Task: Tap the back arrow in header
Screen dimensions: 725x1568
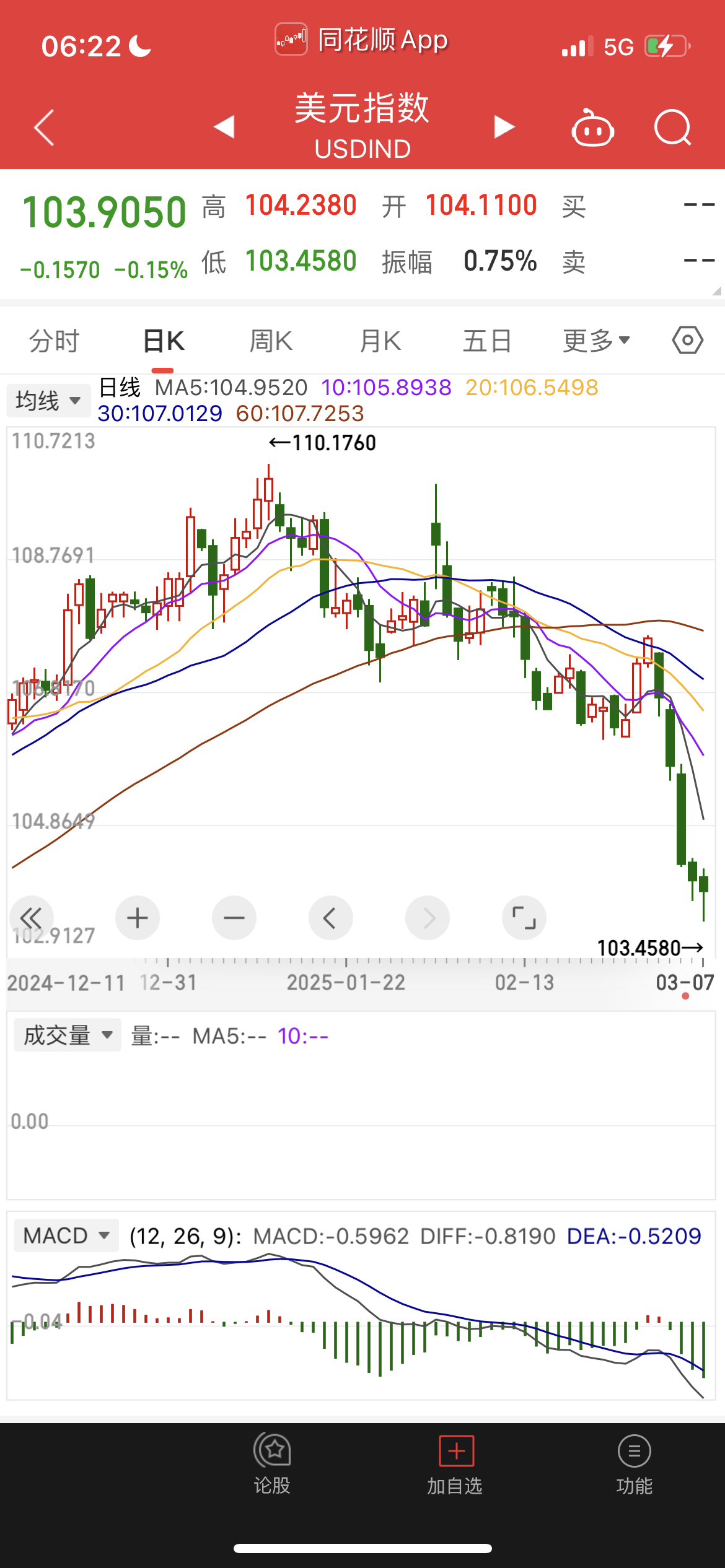Action: tap(45, 128)
